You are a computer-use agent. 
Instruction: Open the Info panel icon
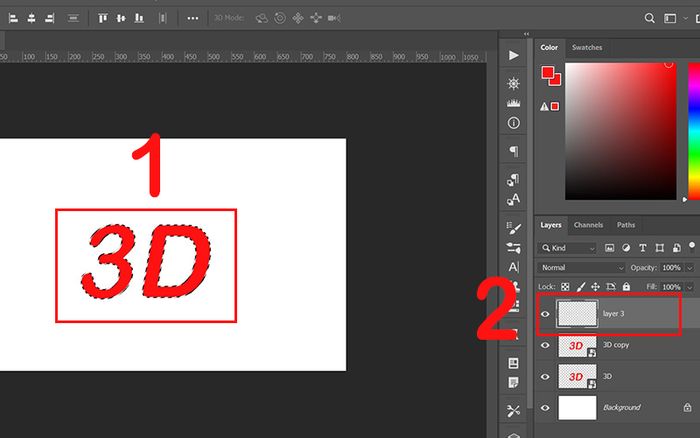(x=513, y=123)
